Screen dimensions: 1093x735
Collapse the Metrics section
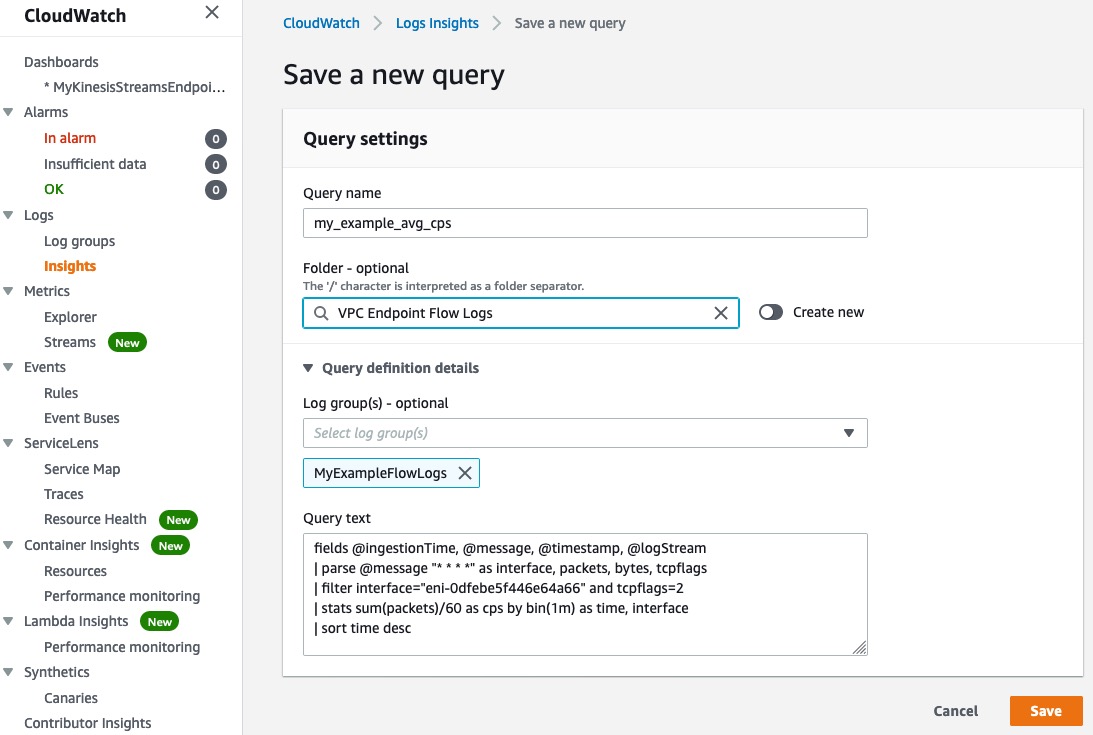tap(8, 291)
